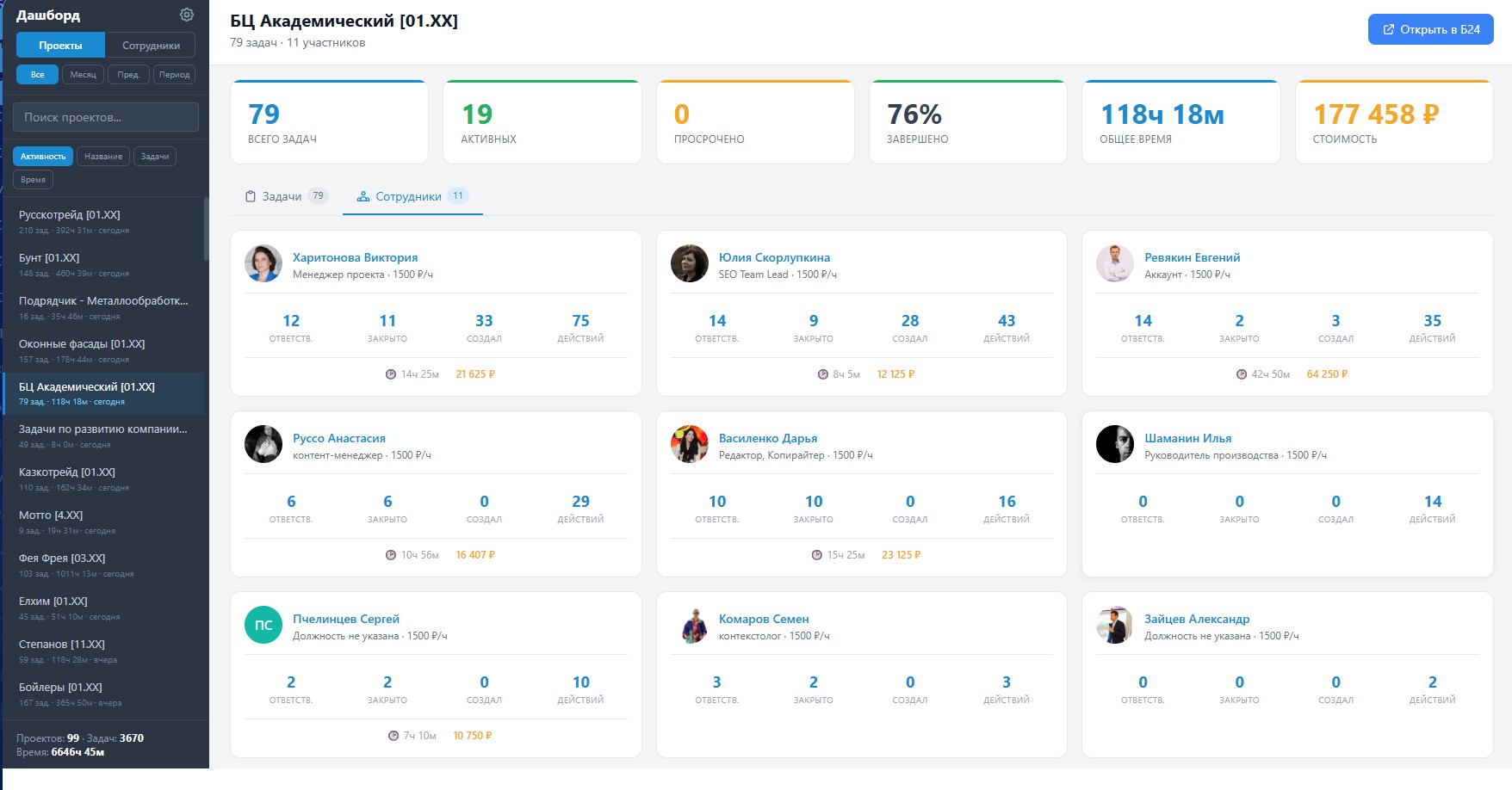The image size is (1512, 790).
Task: Sort projects by Время
Action: click(x=33, y=180)
